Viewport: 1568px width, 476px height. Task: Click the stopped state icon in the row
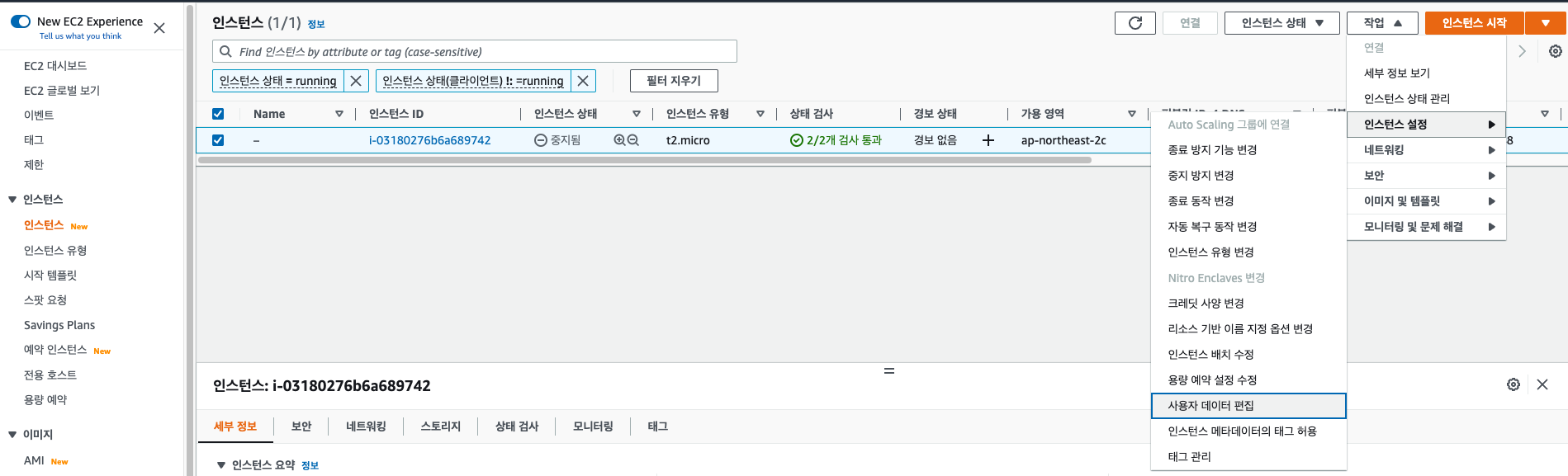point(541,140)
